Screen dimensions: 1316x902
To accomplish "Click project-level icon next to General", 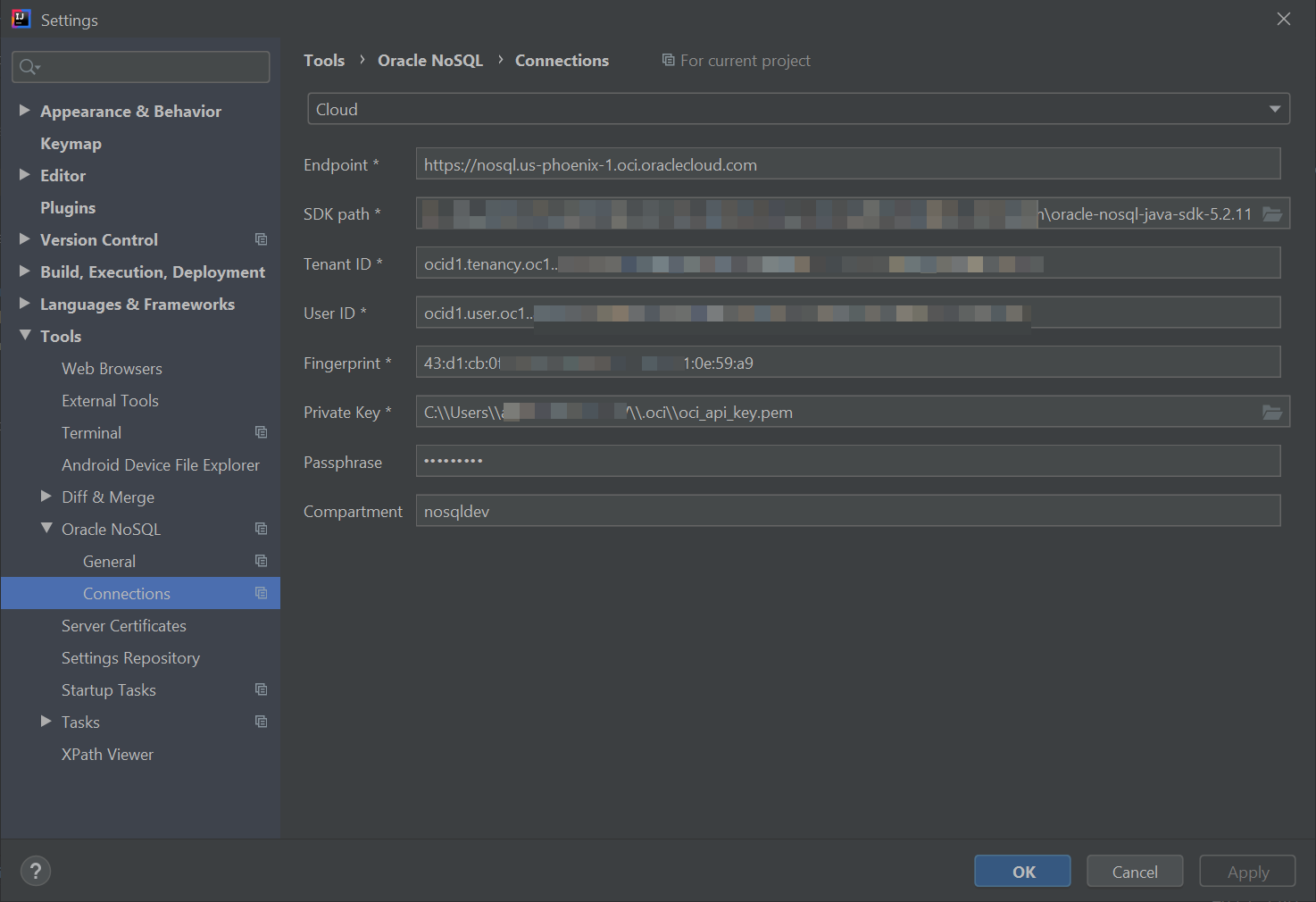I will [x=261, y=561].
